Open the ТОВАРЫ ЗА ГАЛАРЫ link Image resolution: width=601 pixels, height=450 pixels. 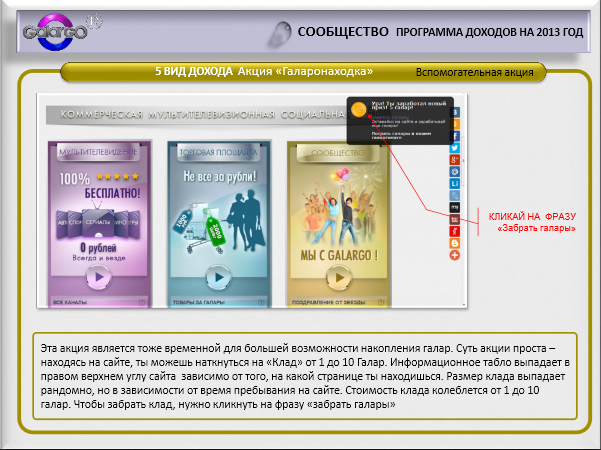(x=199, y=302)
